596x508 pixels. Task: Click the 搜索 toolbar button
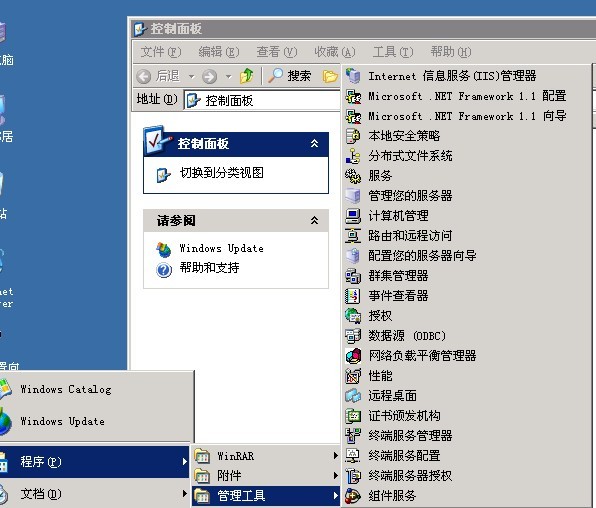click(290, 76)
